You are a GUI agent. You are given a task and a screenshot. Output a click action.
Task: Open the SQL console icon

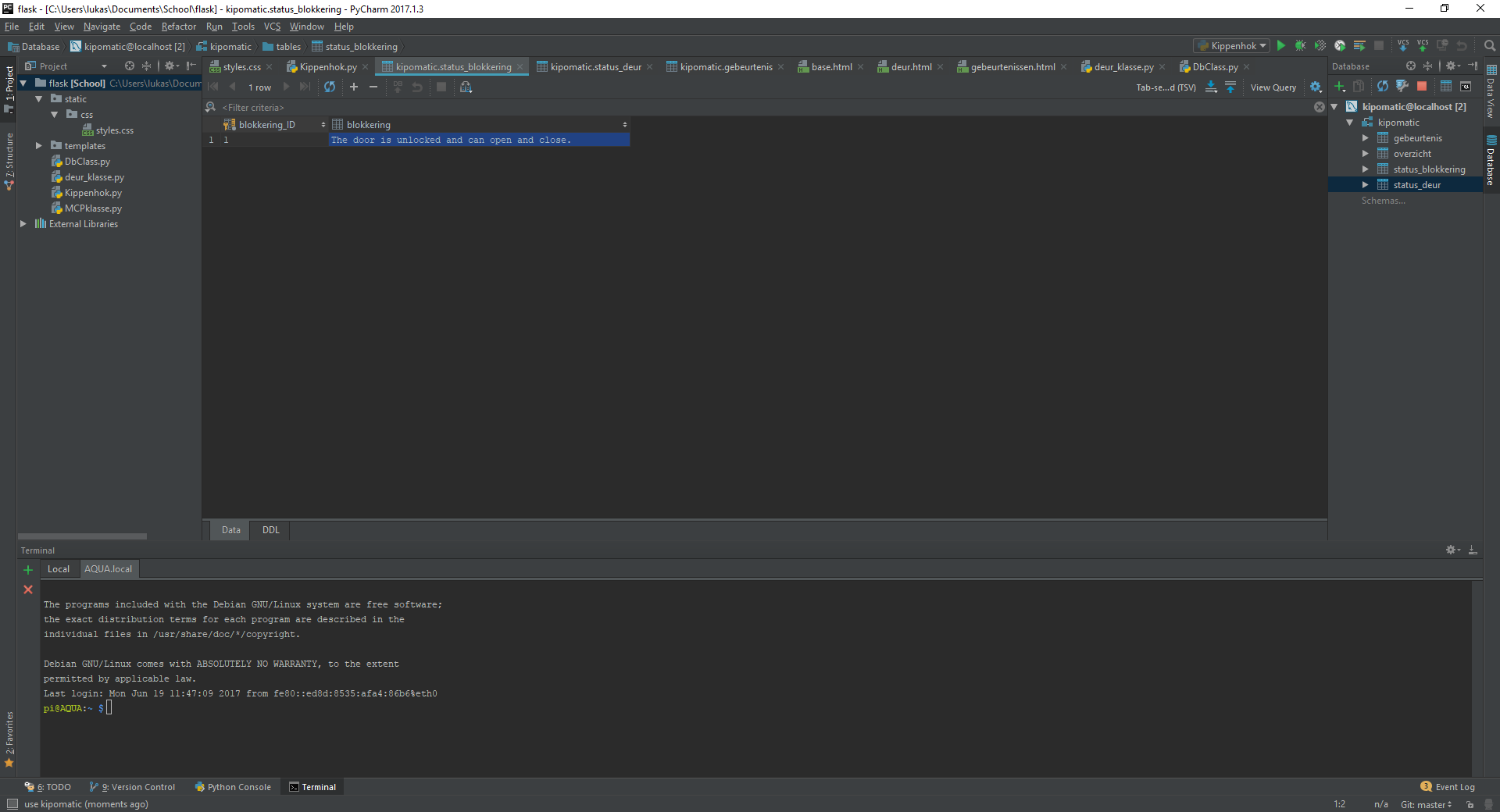tap(1466, 86)
